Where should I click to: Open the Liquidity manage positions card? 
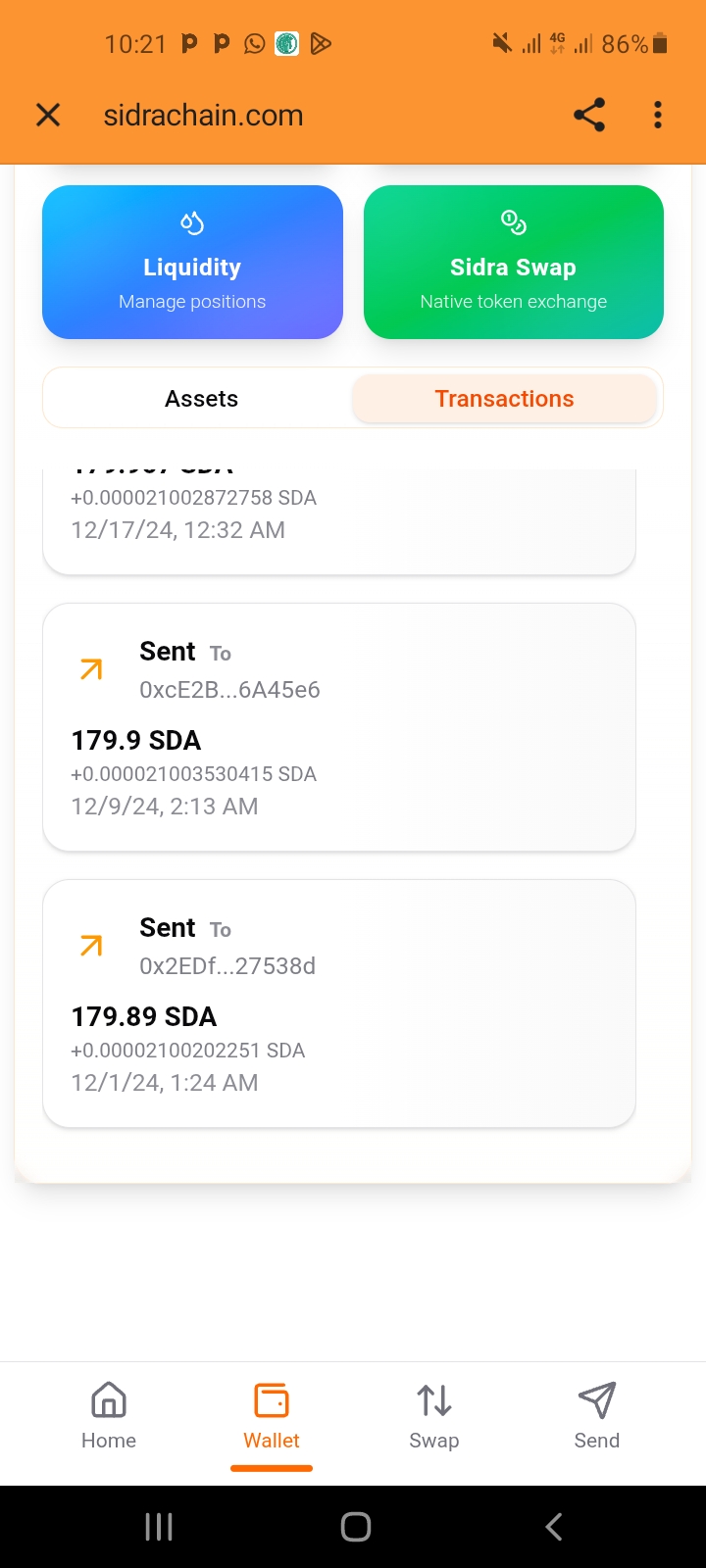(192, 263)
